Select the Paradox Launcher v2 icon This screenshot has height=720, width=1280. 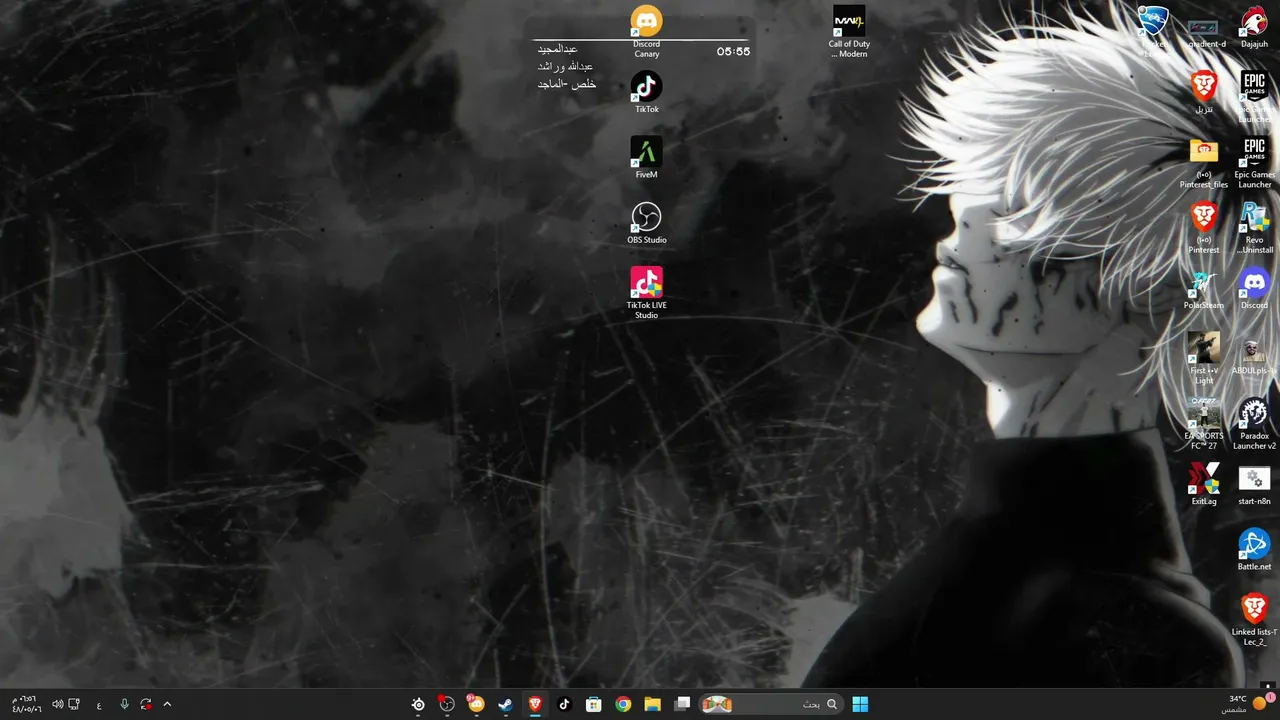[x=1254, y=423]
